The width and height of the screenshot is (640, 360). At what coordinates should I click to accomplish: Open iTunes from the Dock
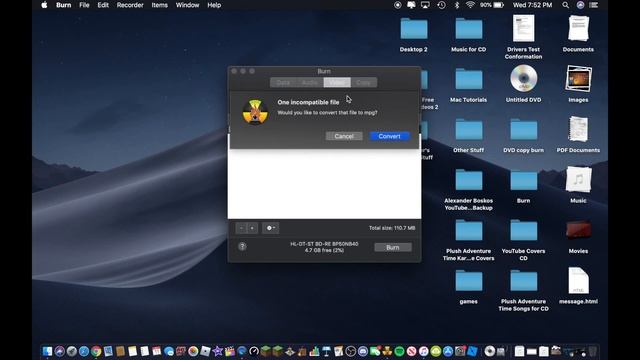[424, 351]
